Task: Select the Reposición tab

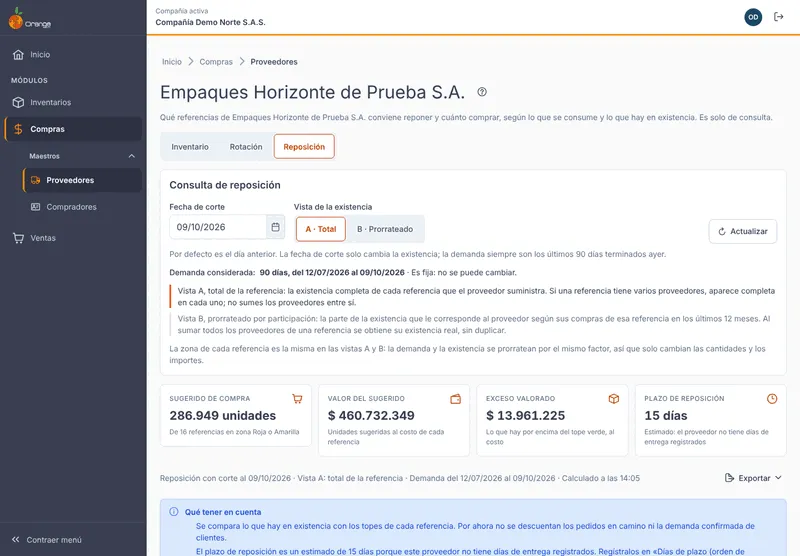Action: (304, 147)
